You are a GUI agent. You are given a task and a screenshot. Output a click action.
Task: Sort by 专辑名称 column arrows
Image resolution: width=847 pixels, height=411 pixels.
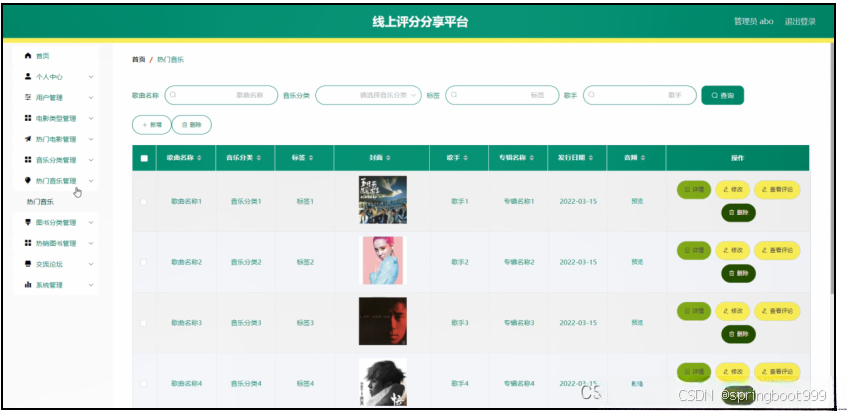click(x=533, y=158)
